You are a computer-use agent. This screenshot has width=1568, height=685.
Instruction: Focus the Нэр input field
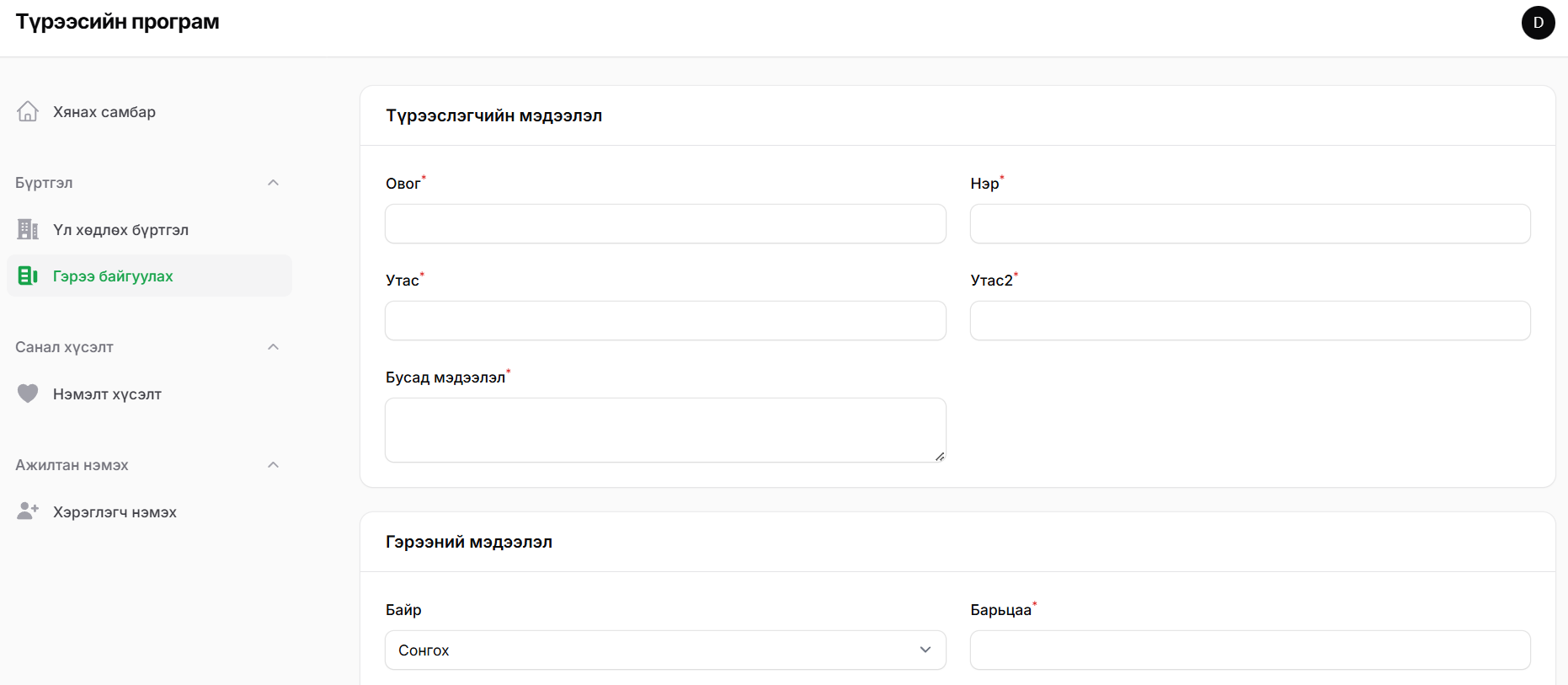point(1250,224)
